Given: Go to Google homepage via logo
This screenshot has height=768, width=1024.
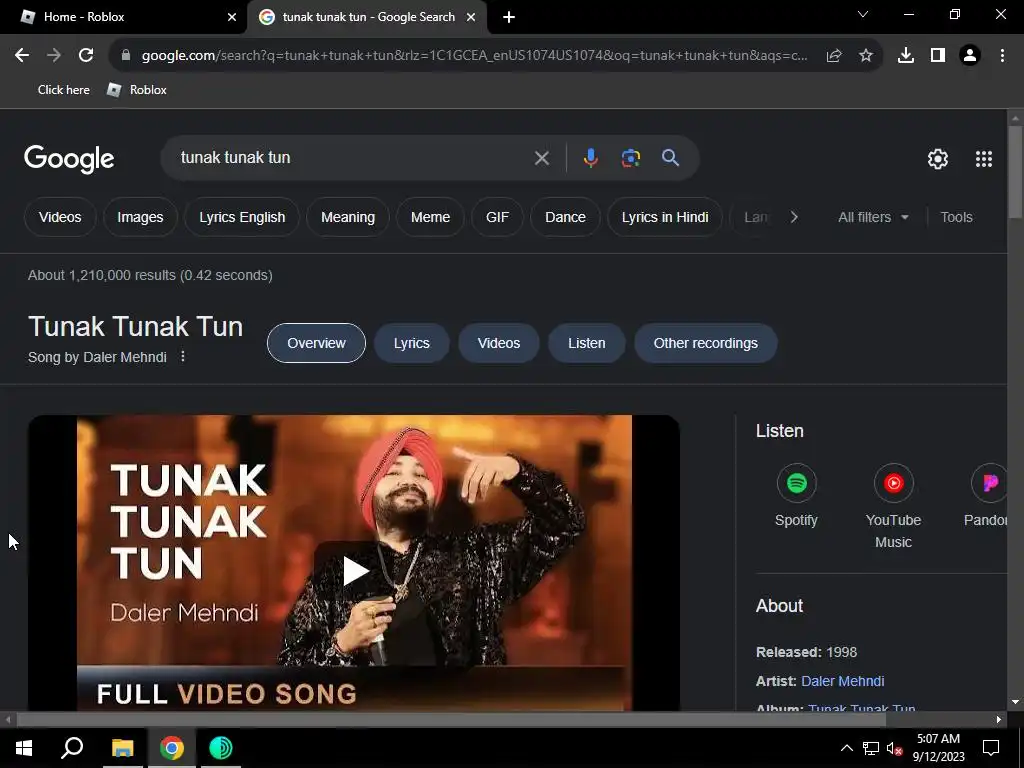Looking at the screenshot, I should (x=69, y=159).
